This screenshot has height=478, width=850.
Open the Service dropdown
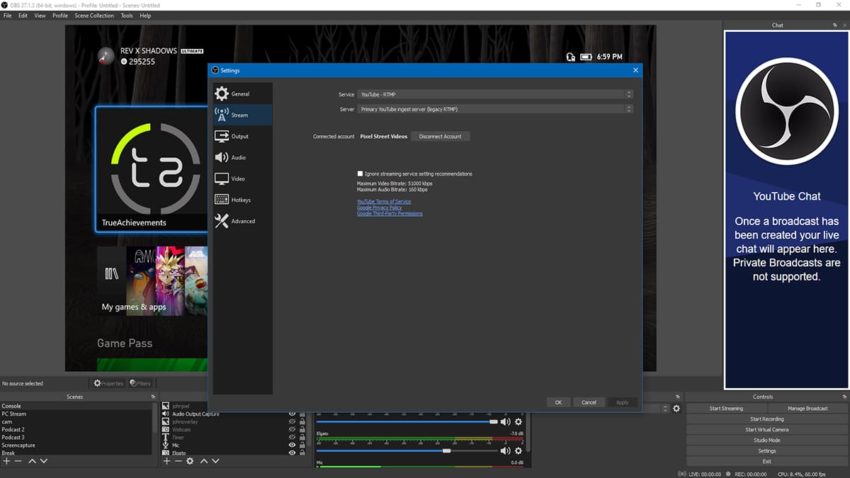tap(494, 94)
